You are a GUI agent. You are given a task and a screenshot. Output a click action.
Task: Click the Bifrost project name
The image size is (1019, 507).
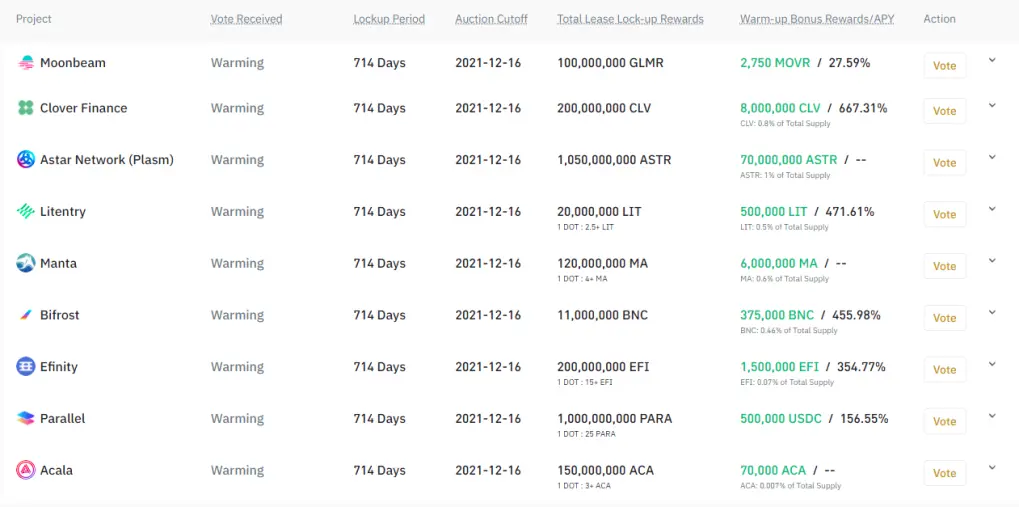coord(60,315)
